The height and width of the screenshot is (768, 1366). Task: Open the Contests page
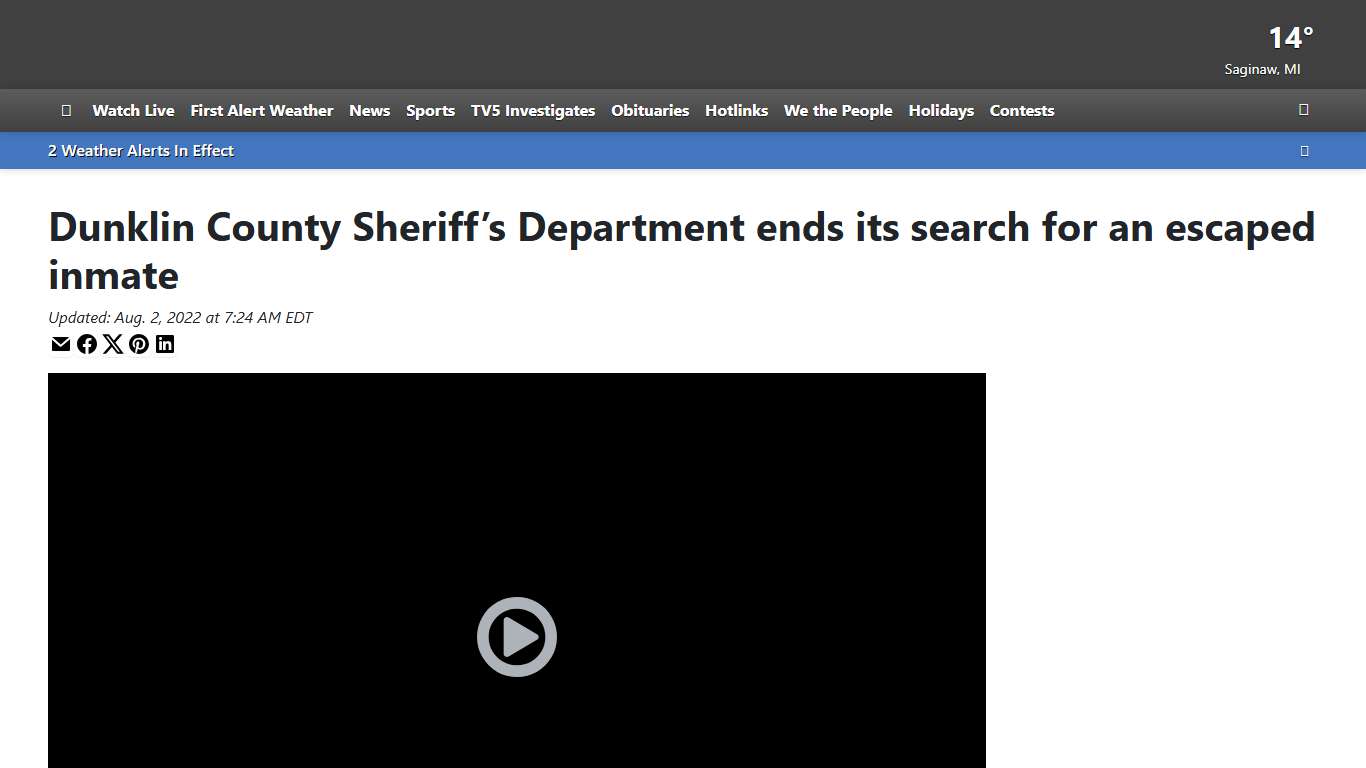(1021, 111)
